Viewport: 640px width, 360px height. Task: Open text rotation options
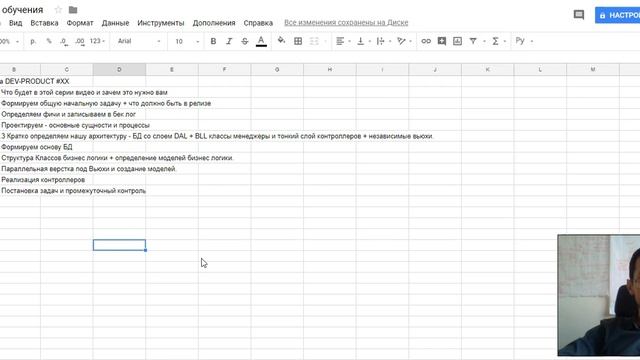401,41
